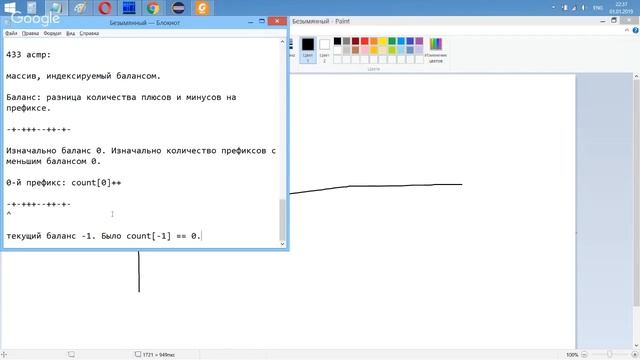Open the Справка menu in Notepad
This screenshot has height=360, width=640.
point(89,33)
